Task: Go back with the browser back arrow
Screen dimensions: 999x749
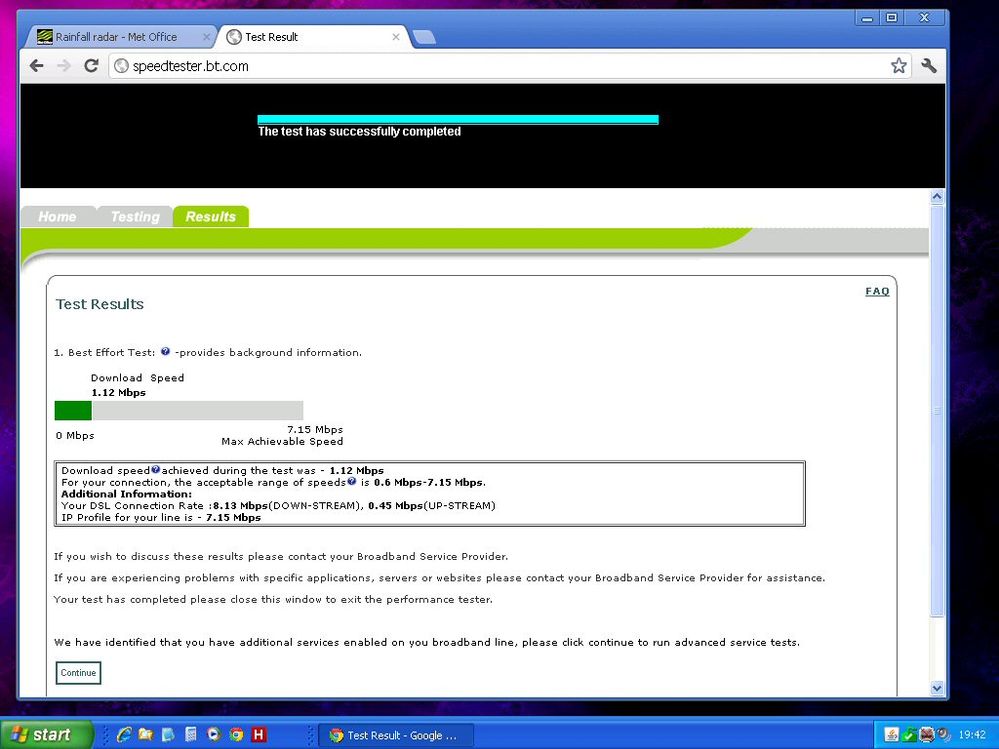Action: pos(37,66)
